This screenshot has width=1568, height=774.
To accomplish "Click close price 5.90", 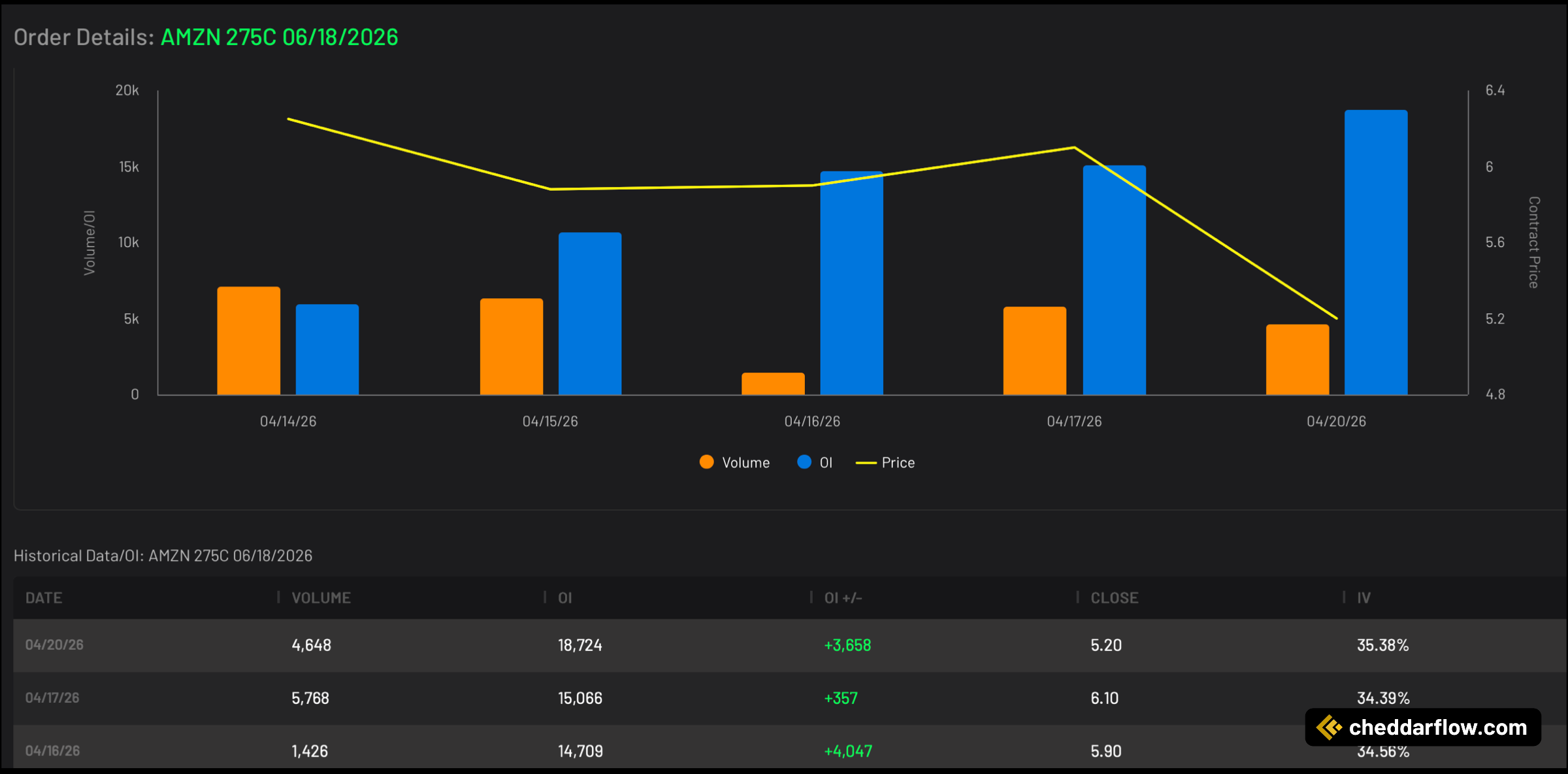I will click(1106, 751).
